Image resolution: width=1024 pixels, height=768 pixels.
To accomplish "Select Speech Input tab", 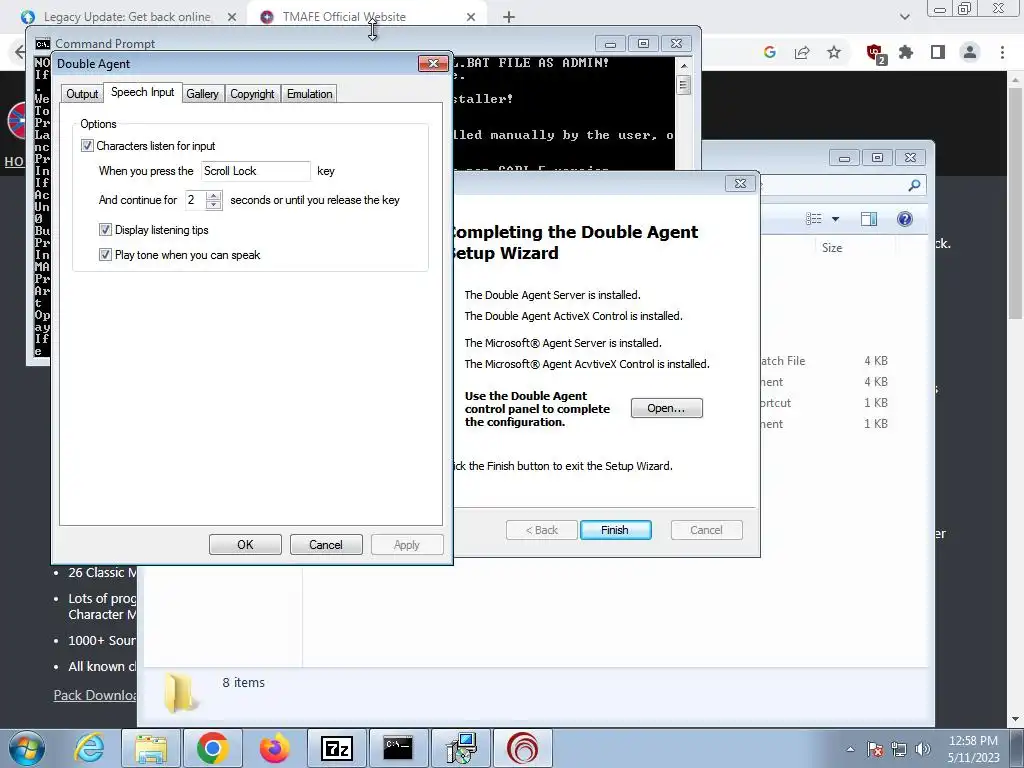I will pyautogui.click(x=142, y=92).
